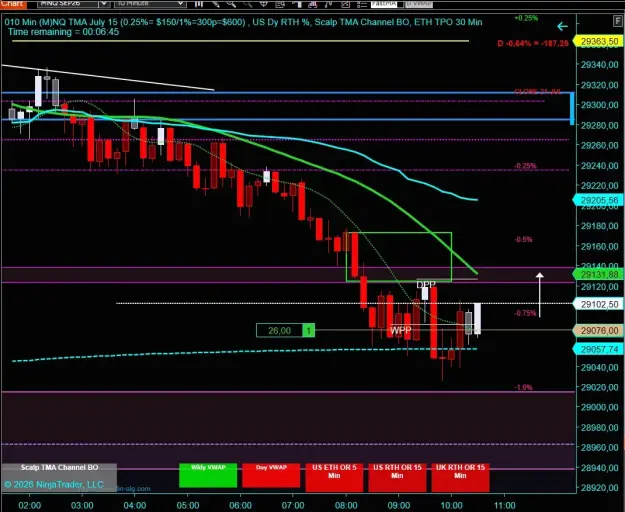
Task: Click the white 29102,50 price marker
Action: coord(599,304)
